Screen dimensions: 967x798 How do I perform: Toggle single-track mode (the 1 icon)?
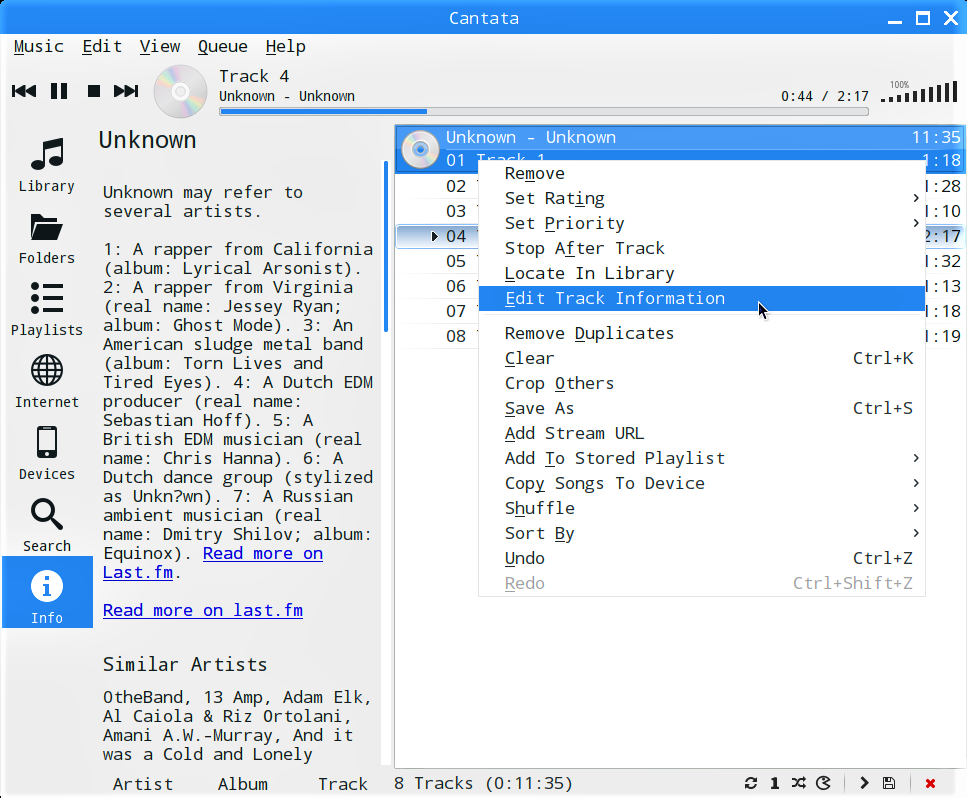click(775, 783)
